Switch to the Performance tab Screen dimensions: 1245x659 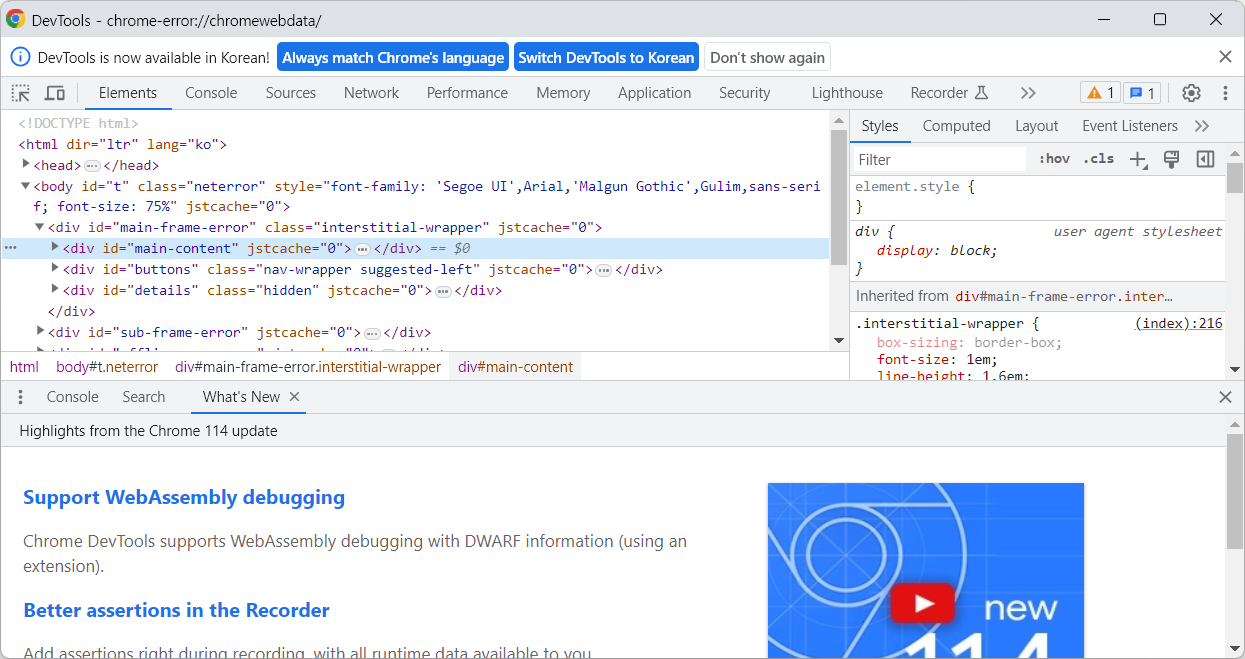click(467, 93)
